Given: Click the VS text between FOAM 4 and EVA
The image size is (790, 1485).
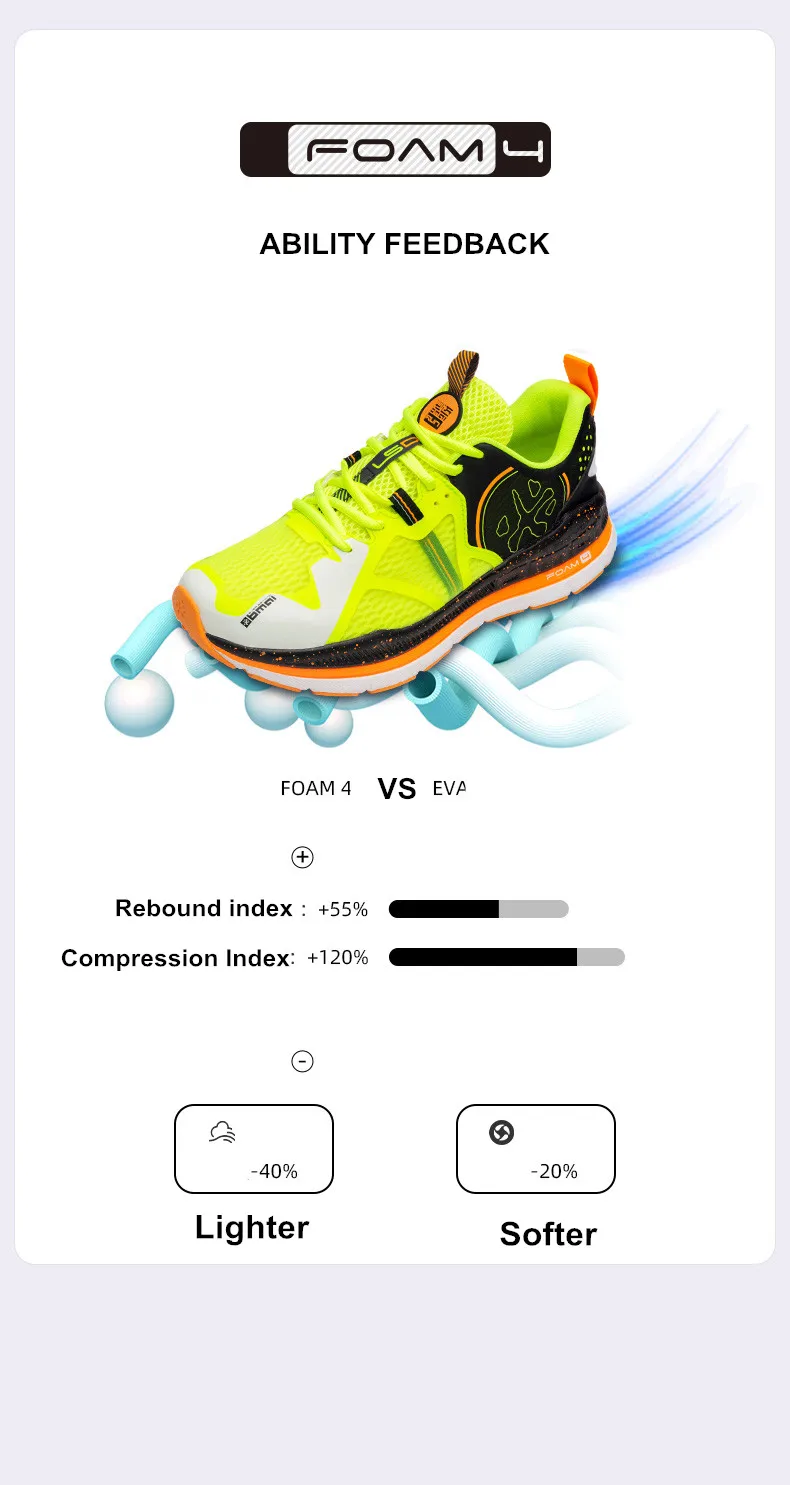Looking at the screenshot, I should point(397,789).
